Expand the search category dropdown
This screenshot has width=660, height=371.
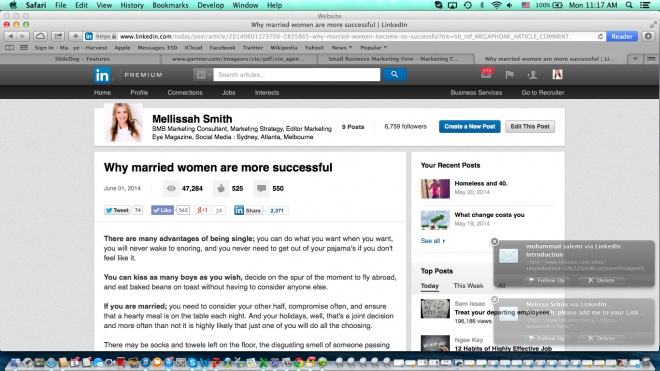(x=203, y=75)
